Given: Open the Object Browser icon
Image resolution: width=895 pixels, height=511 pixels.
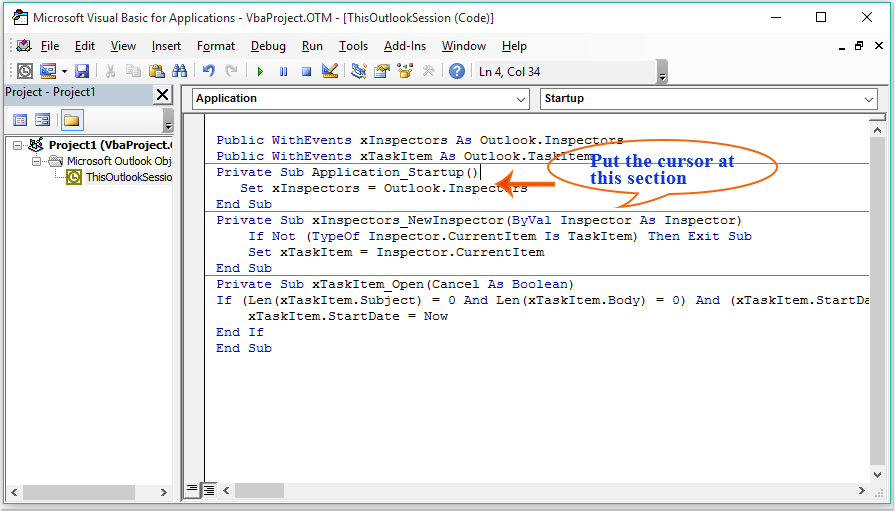Looking at the screenshot, I should [405, 71].
